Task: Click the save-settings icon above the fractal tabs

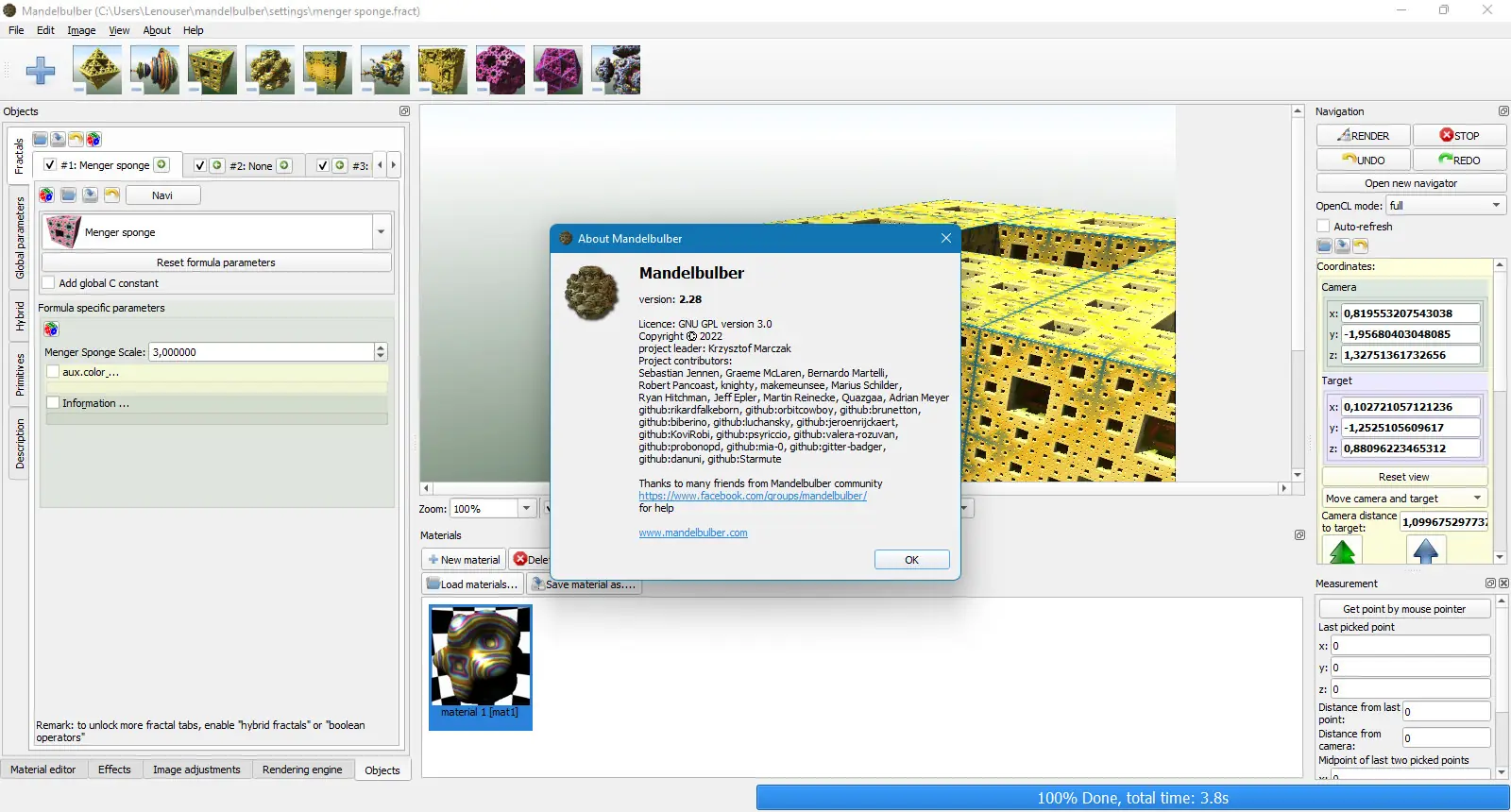Action: [x=59, y=140]
